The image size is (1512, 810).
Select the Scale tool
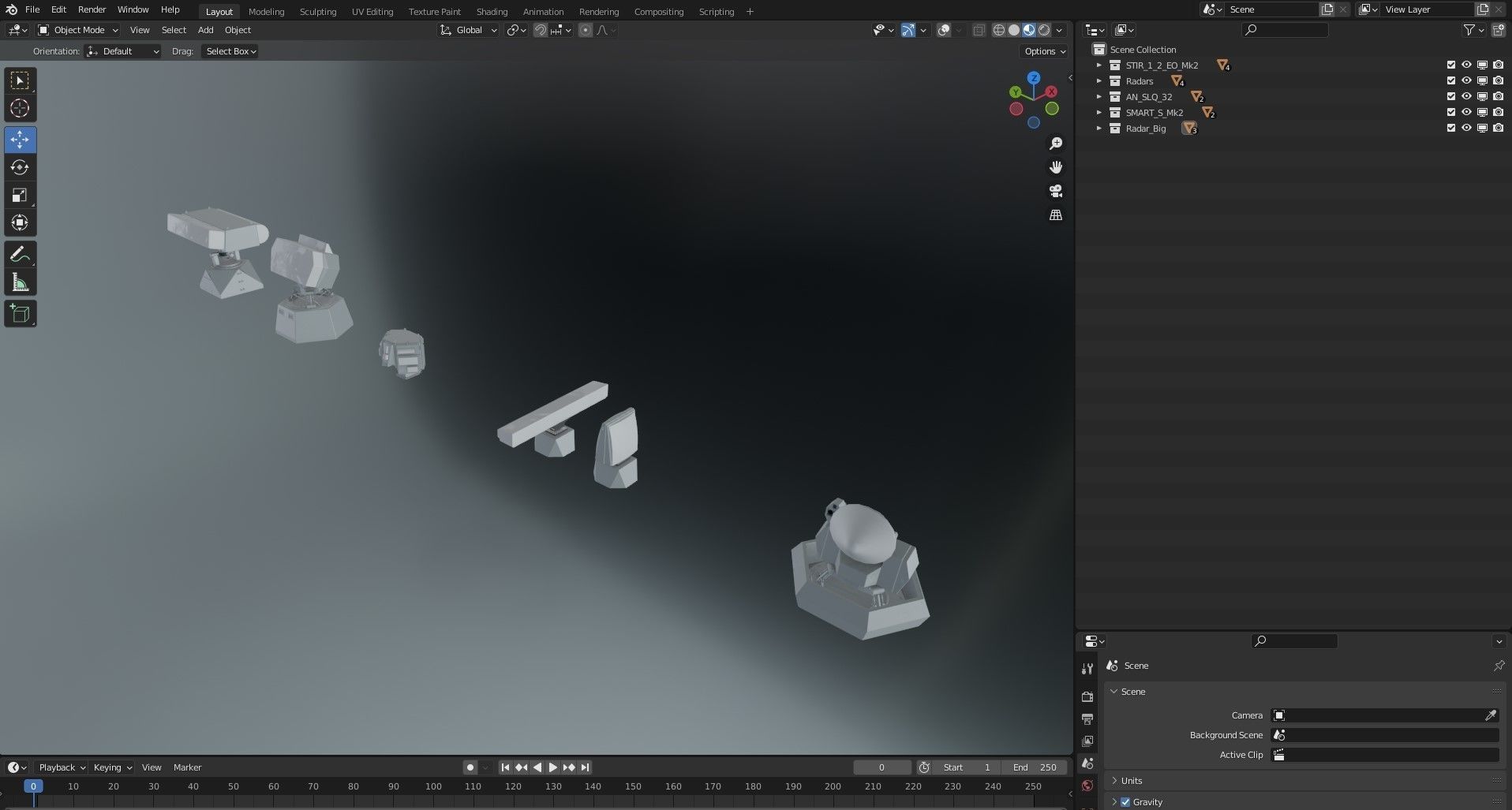coord(21,195)
